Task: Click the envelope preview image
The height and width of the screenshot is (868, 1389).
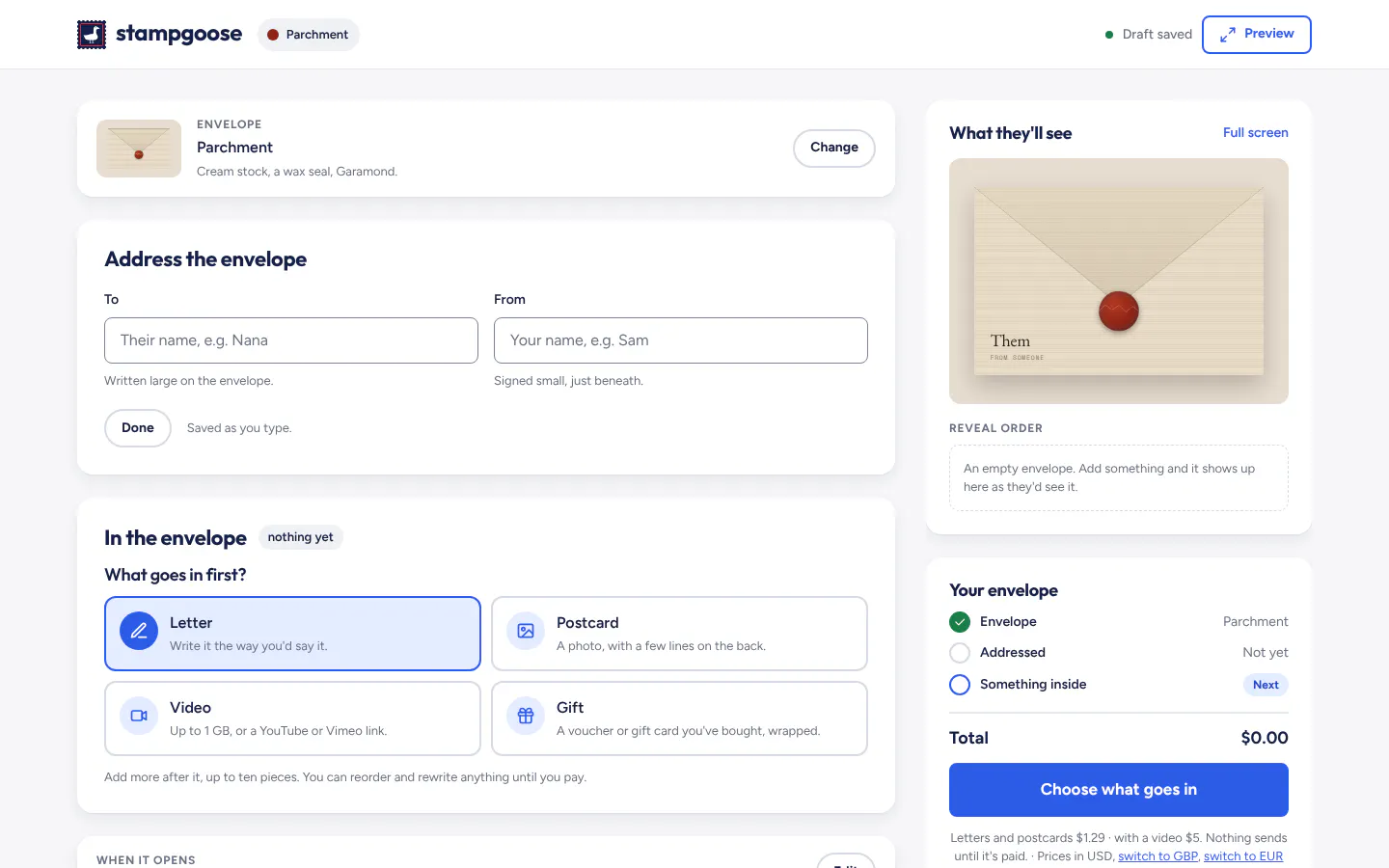Action: pyautogui.click(x=1119, y=281)
